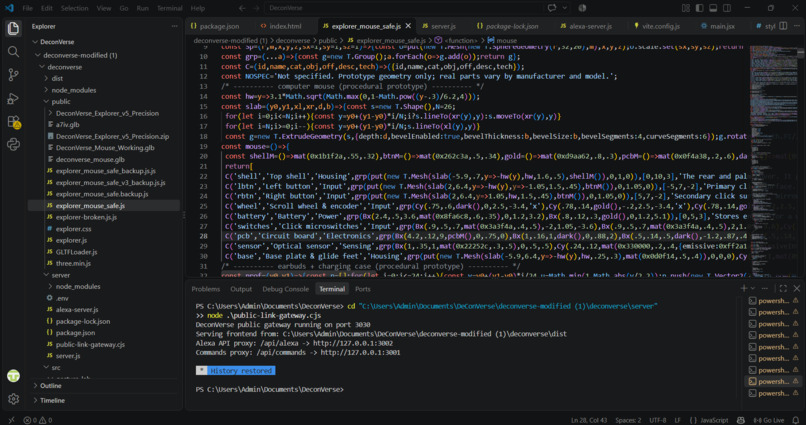806x425 pixels.
Task: Change LF end of line sequence
Action: click(x=677, y=420)
